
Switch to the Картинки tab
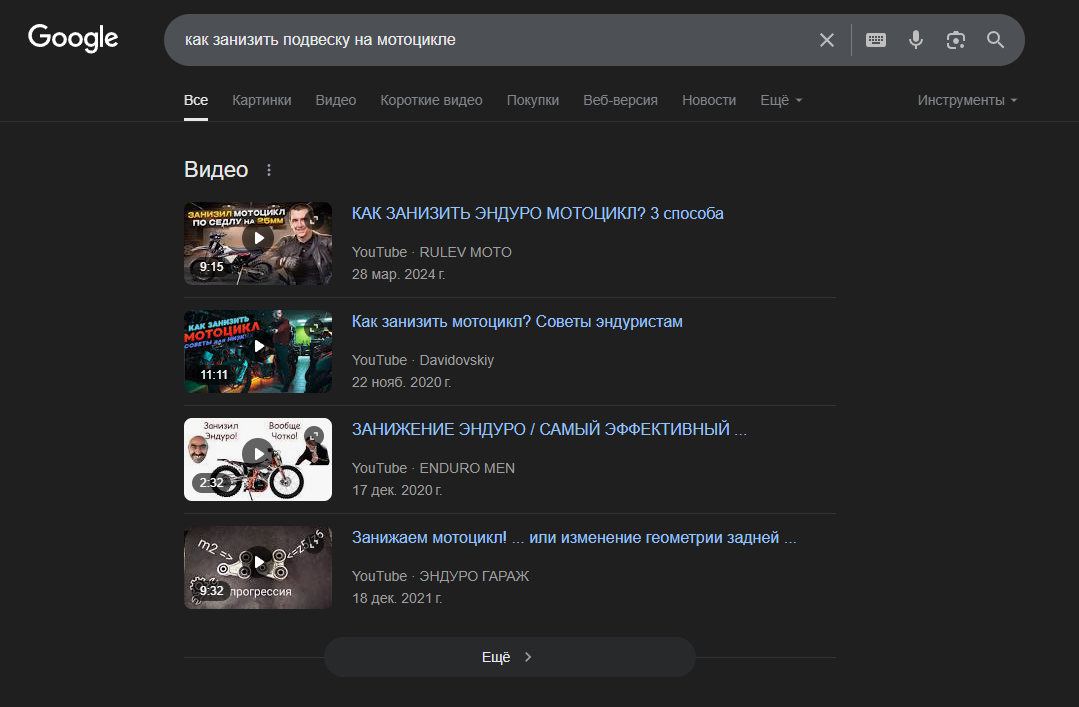261,101
